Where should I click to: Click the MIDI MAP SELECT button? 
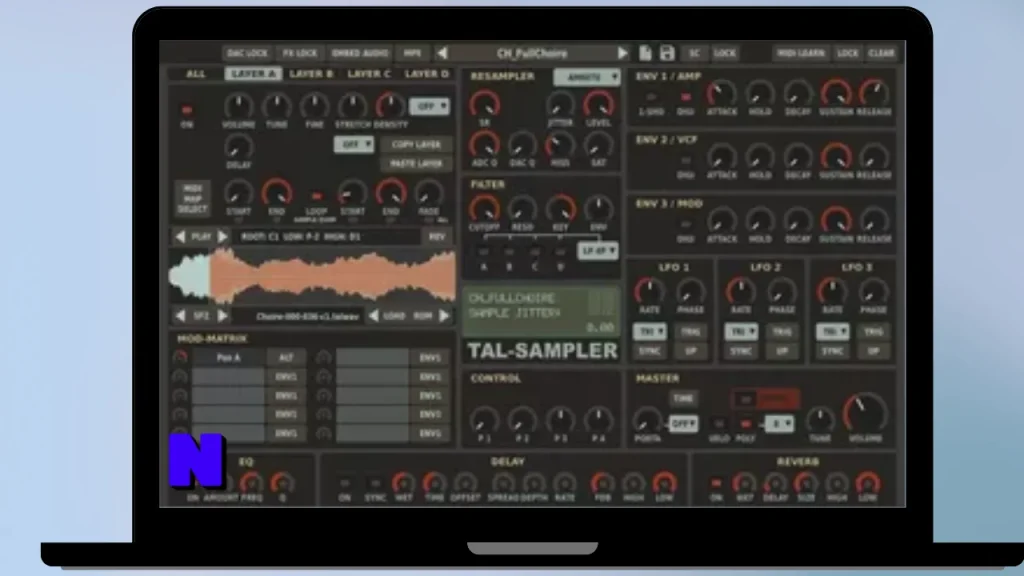192,199
